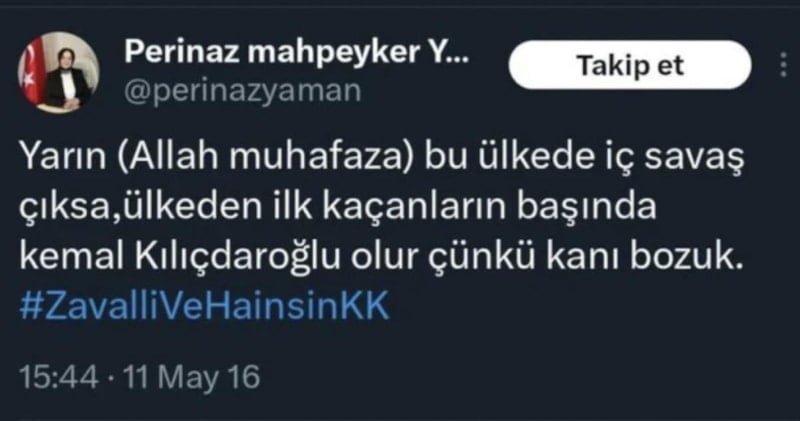Click the word Kılıçdaroğlu in the tweet
The width and height of the screenshot is (800, 421).
(237, 256)
